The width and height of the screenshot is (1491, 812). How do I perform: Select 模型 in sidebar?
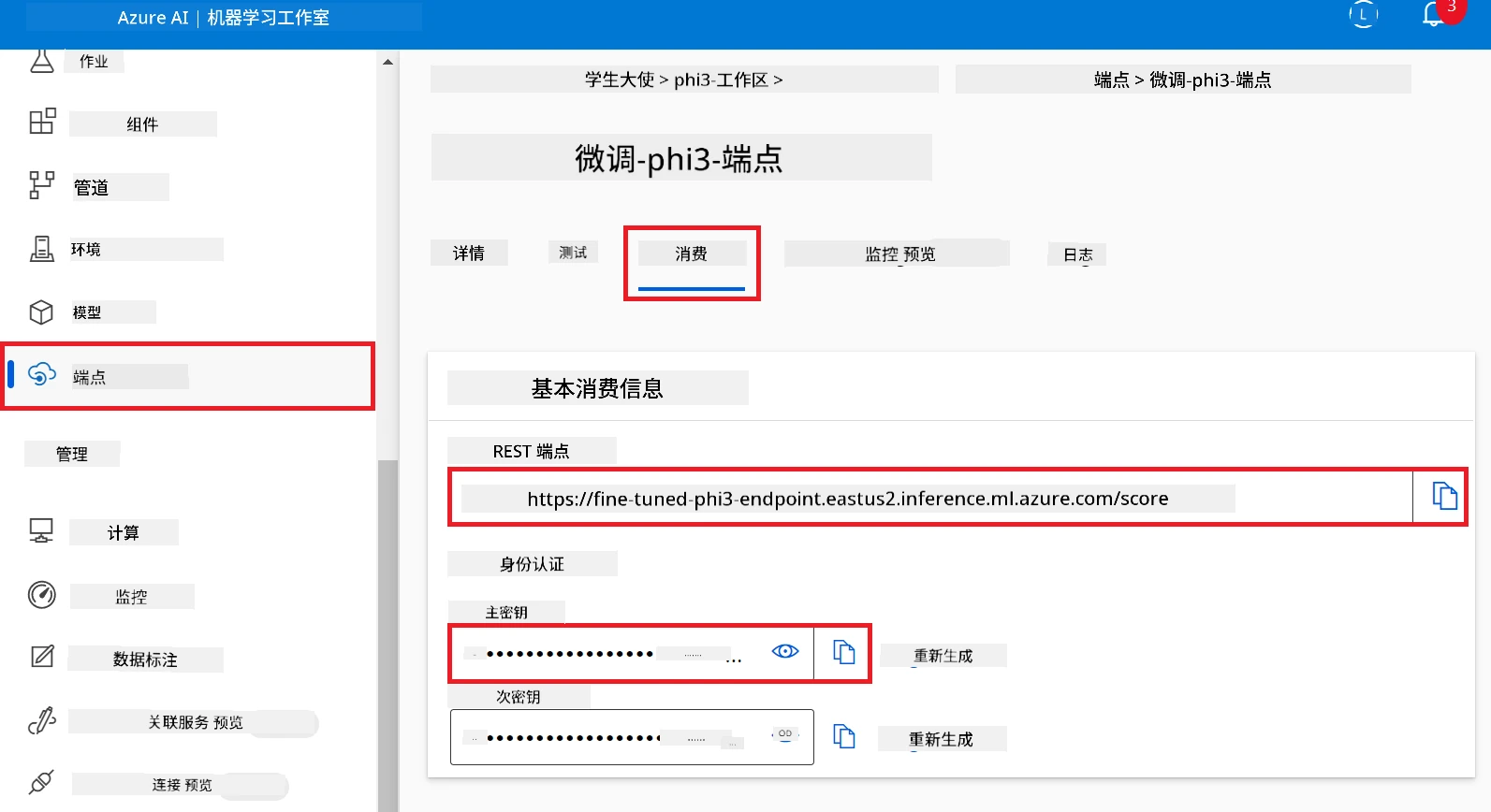click(87, 312)
